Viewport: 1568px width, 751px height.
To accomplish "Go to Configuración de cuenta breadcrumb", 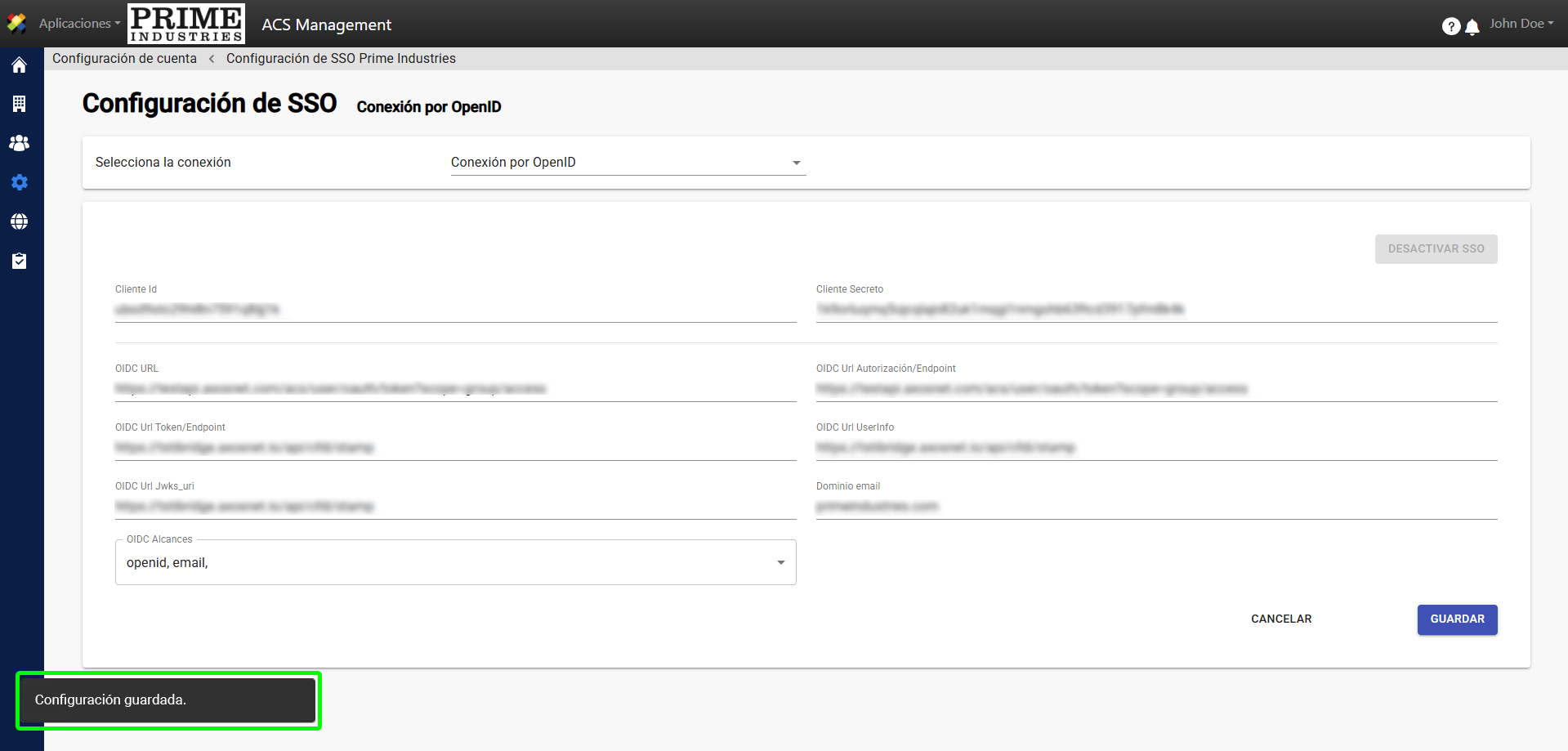I will pyautogui.click(x=124, y=59).
